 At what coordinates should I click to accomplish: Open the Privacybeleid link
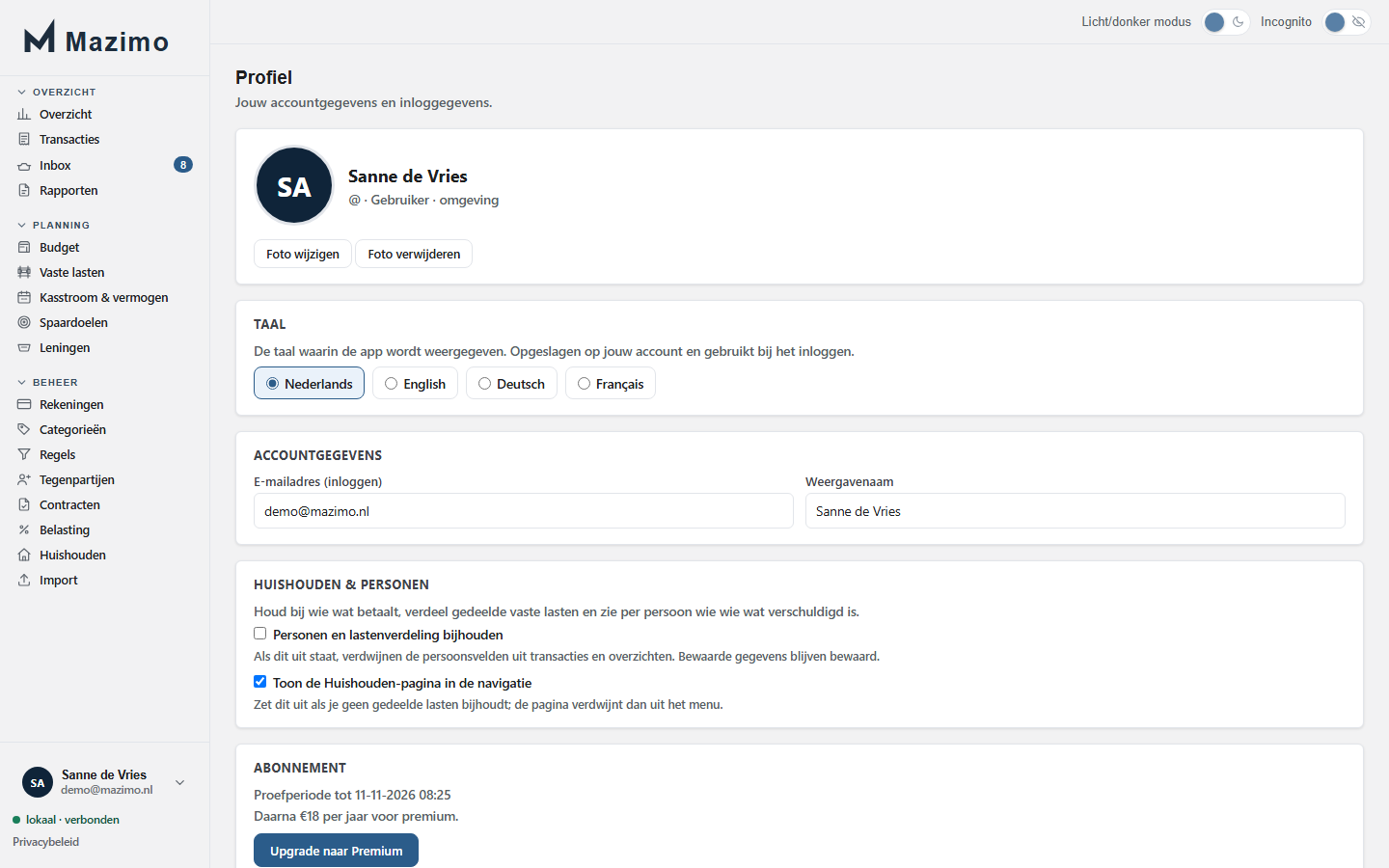46,842
